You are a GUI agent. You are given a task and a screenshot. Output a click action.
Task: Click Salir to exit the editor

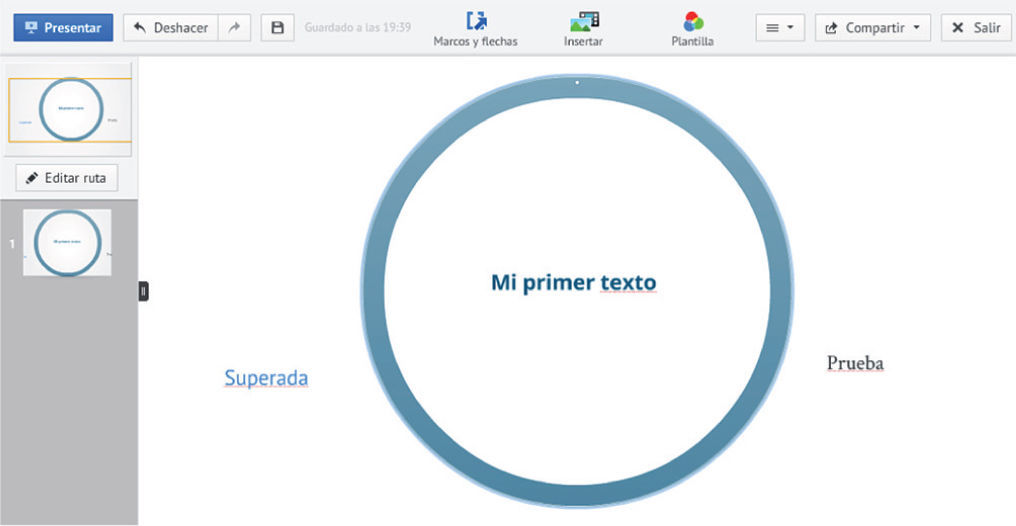pos(976,28)
